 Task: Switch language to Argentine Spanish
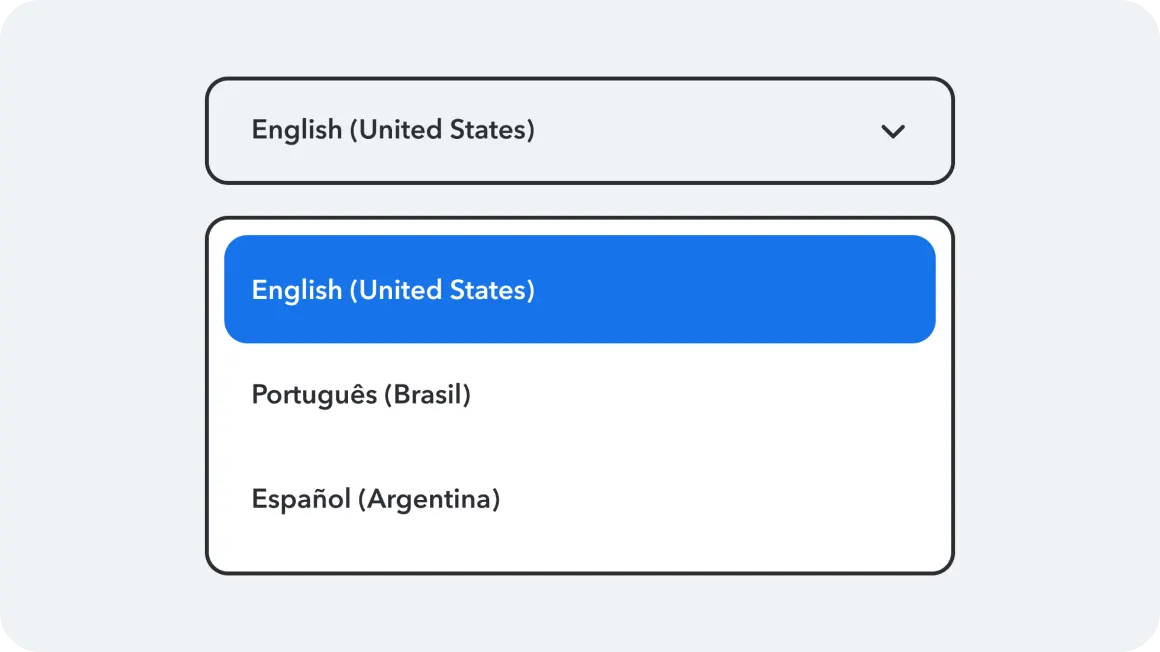(x=579, y=499)
